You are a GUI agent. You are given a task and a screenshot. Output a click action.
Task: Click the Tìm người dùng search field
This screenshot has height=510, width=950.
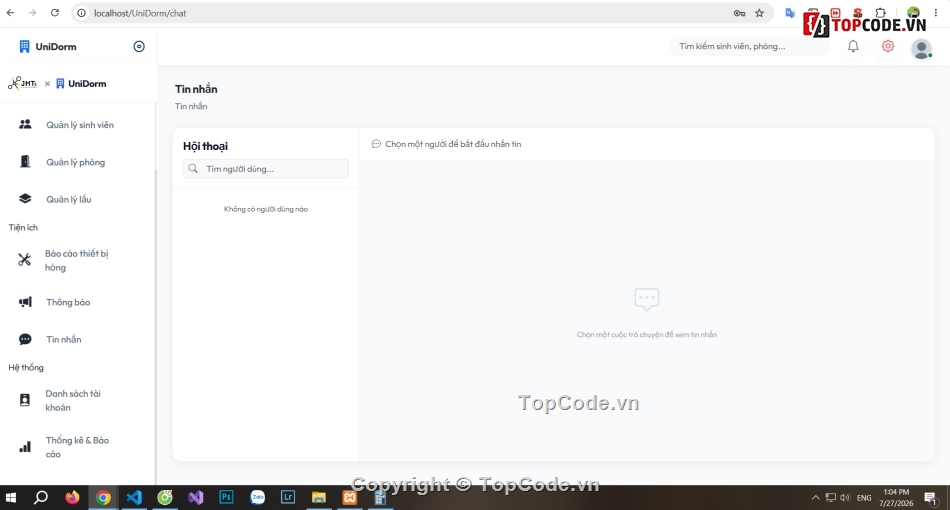pyautogui.click(x=266, y=169)
